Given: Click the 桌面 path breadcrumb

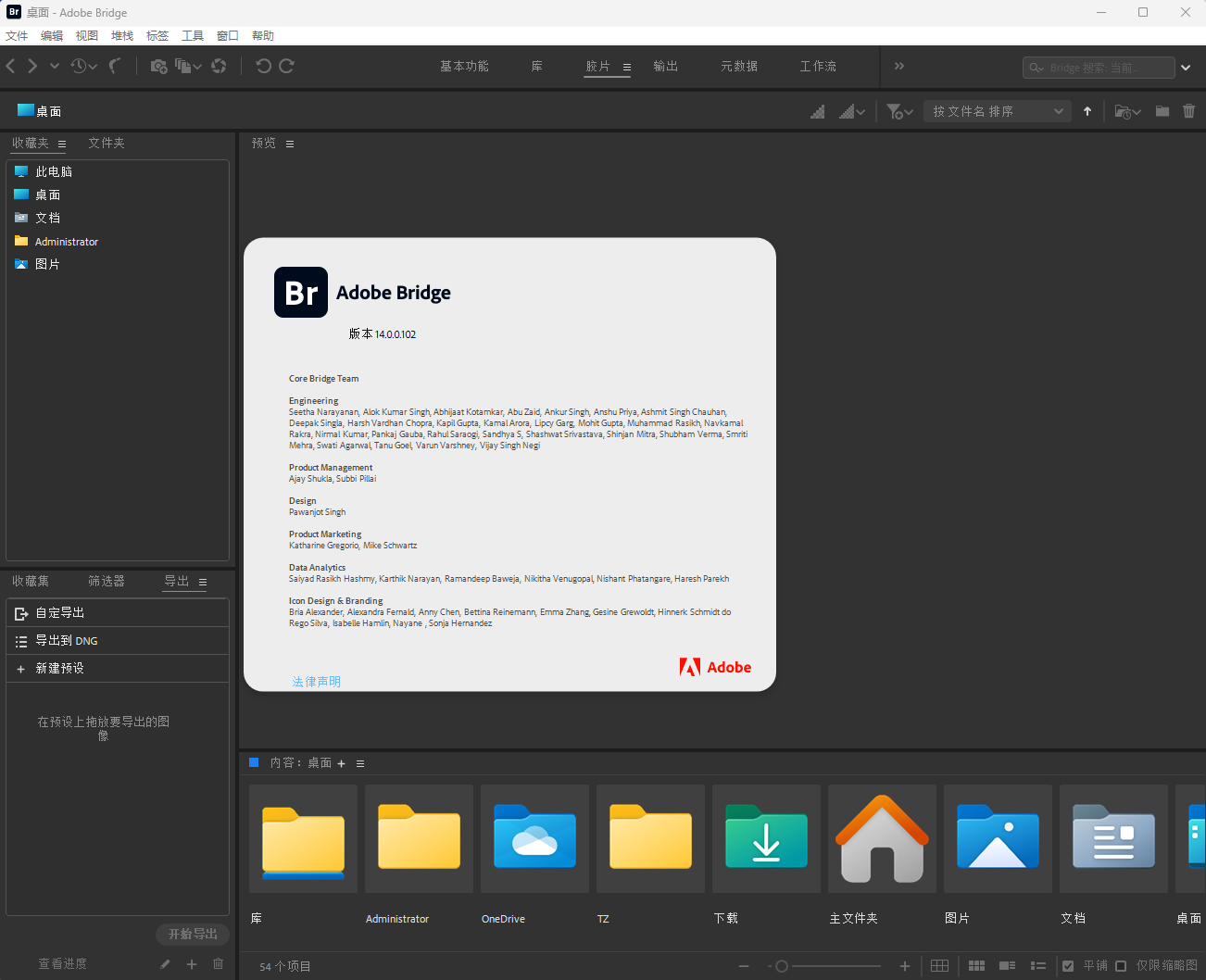Looking at the screenshot, I should point(40,111).
